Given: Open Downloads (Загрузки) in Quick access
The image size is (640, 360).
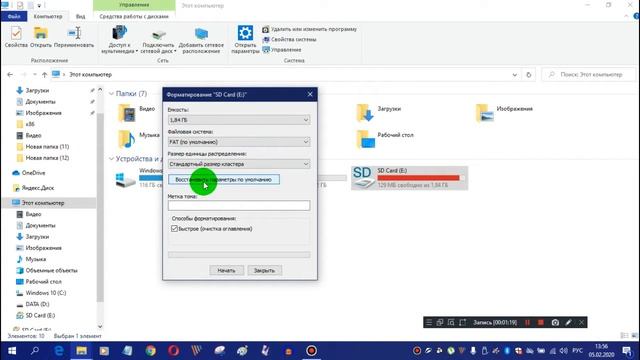Looking at the screenshot, I should point(37,91).
